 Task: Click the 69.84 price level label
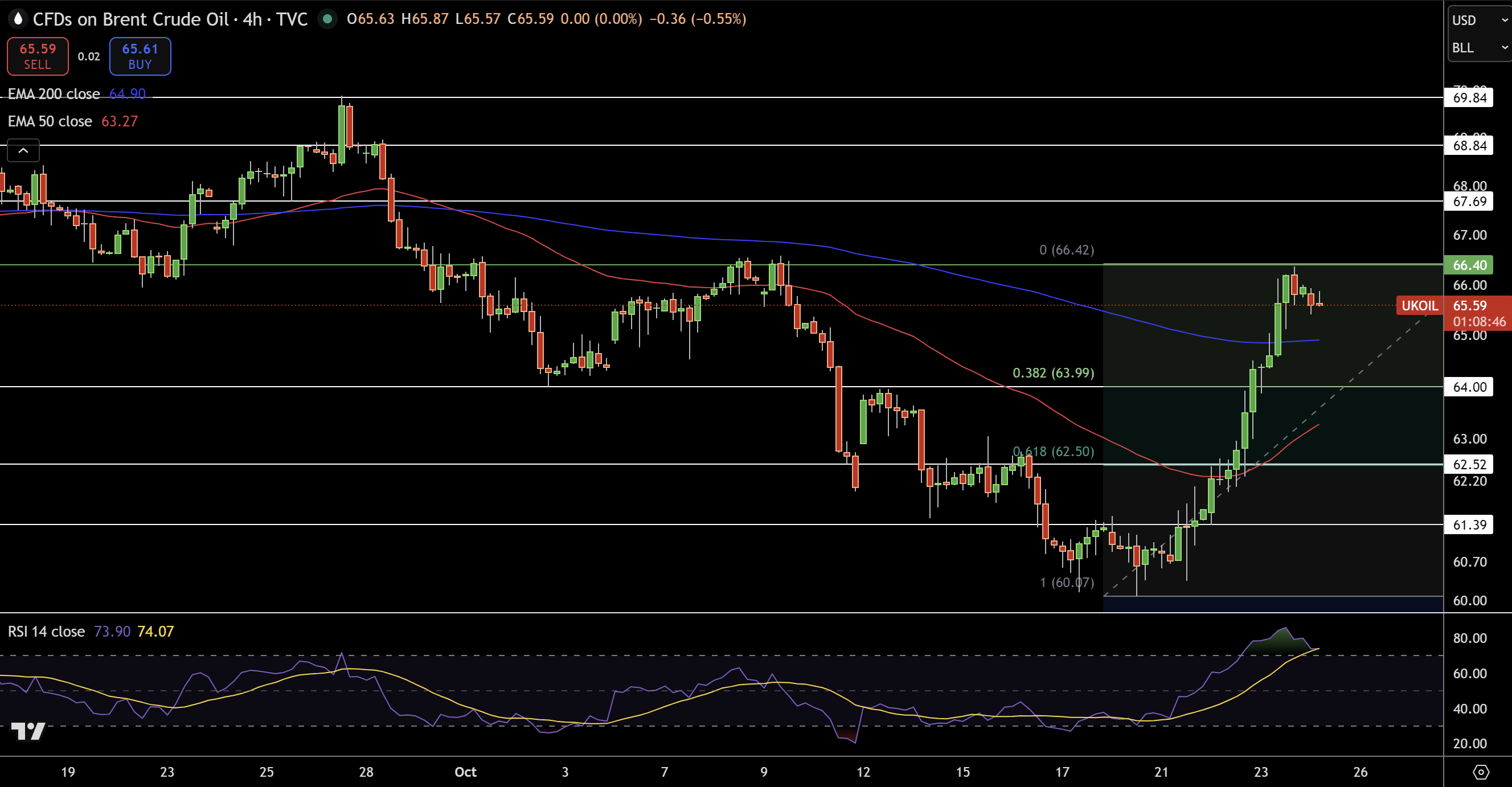coord(1469,98)
